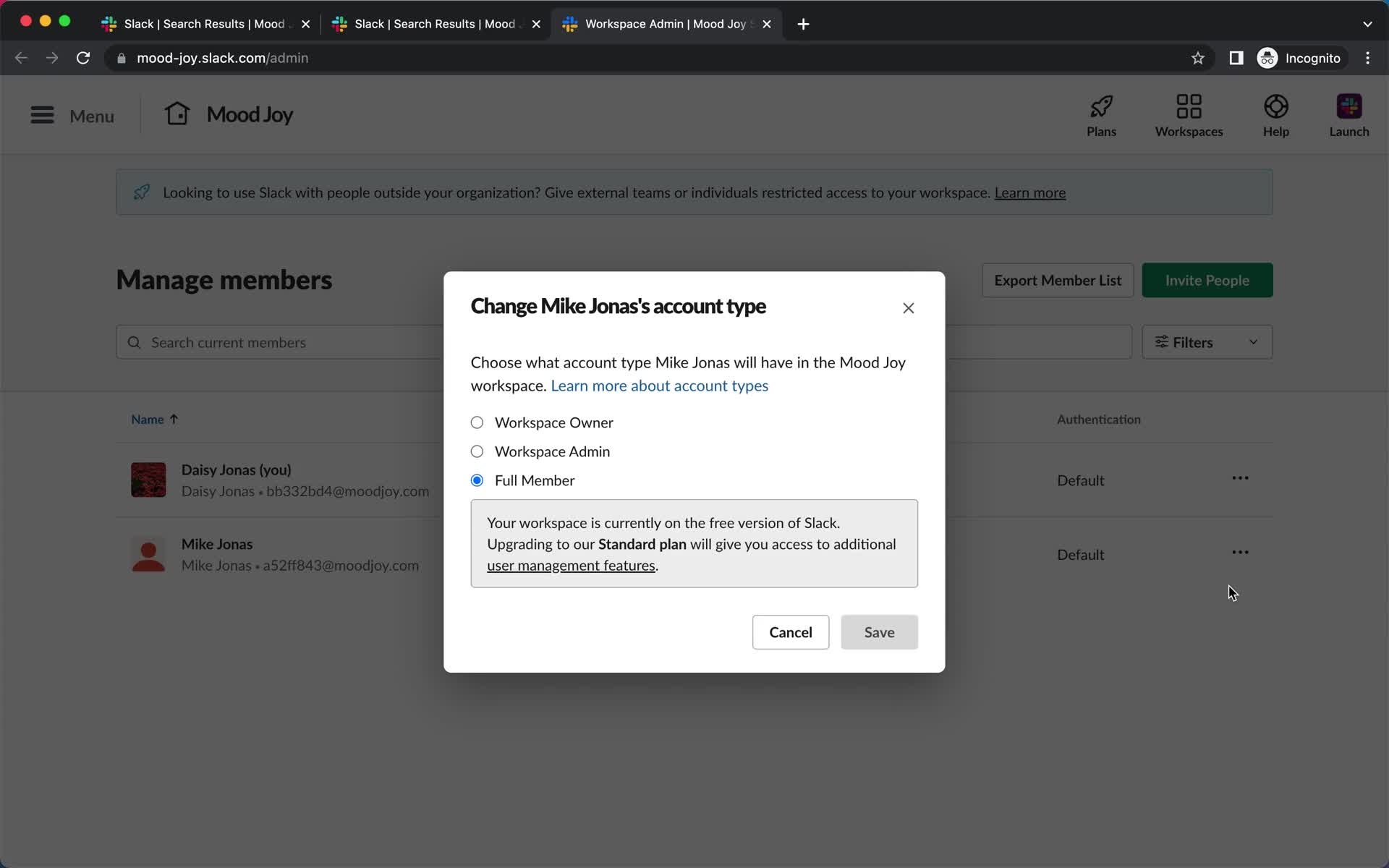This screenshot has width=1389, height=868.
Task: Click the Incognito profile icon
Action: coord(1267,58)
